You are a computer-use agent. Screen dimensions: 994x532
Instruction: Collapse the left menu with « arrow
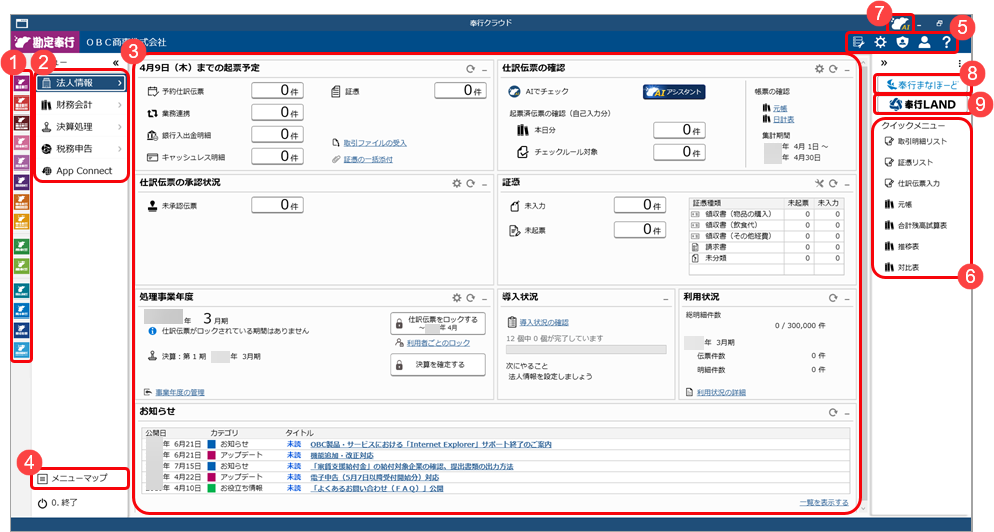[115, 63]
